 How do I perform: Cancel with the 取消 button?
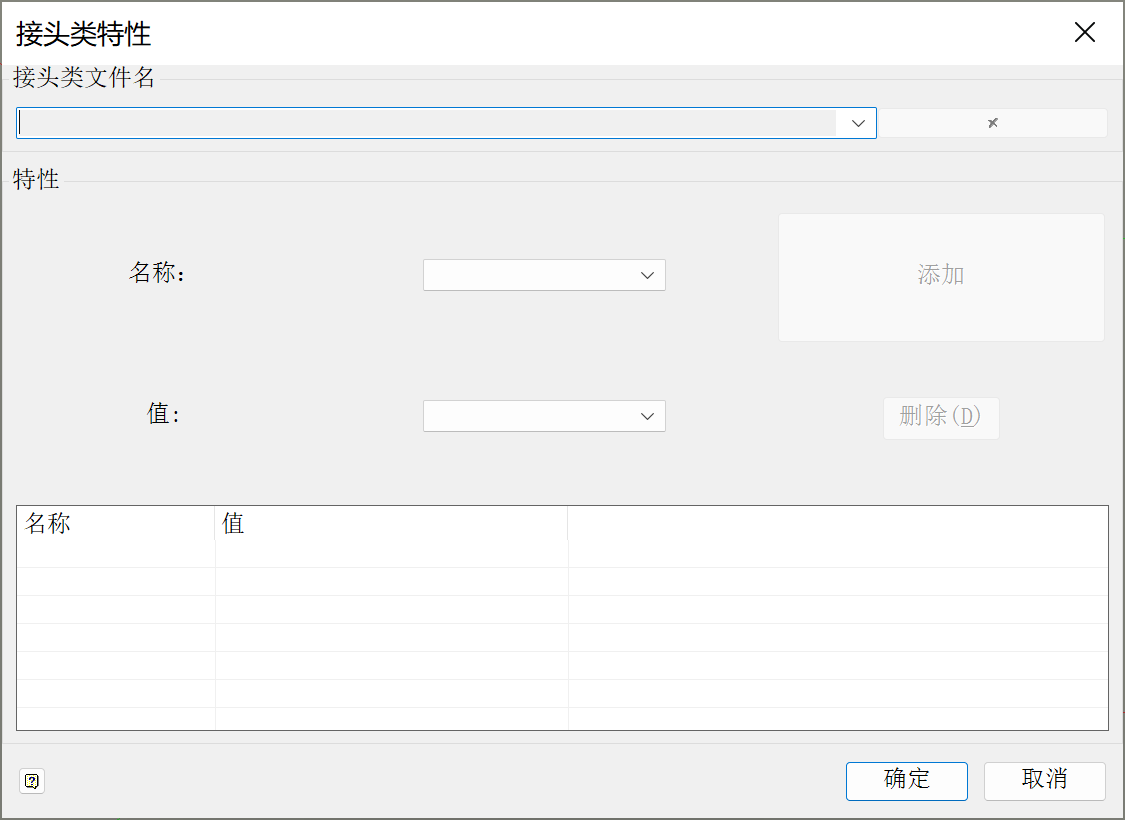click(1045, 781)
